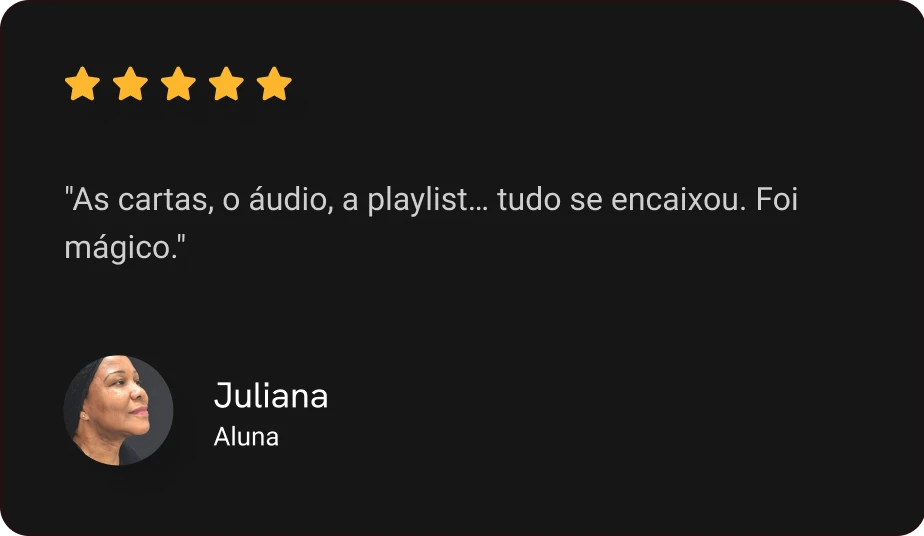Click the standalone letter "o" before "áudio"
This screenshot has height=536, width=924.
point(231,201)
